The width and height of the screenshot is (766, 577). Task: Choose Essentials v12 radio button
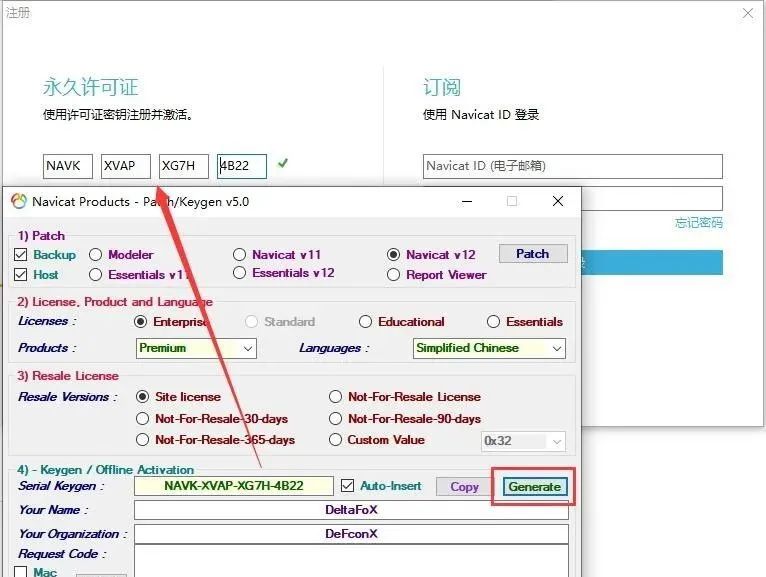[239, 273]
